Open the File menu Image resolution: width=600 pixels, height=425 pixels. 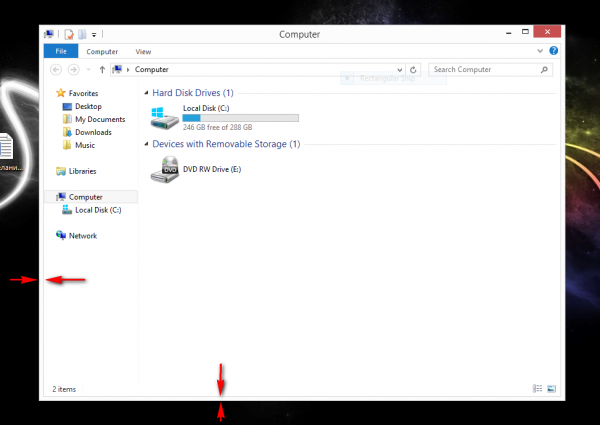(60, 51)
